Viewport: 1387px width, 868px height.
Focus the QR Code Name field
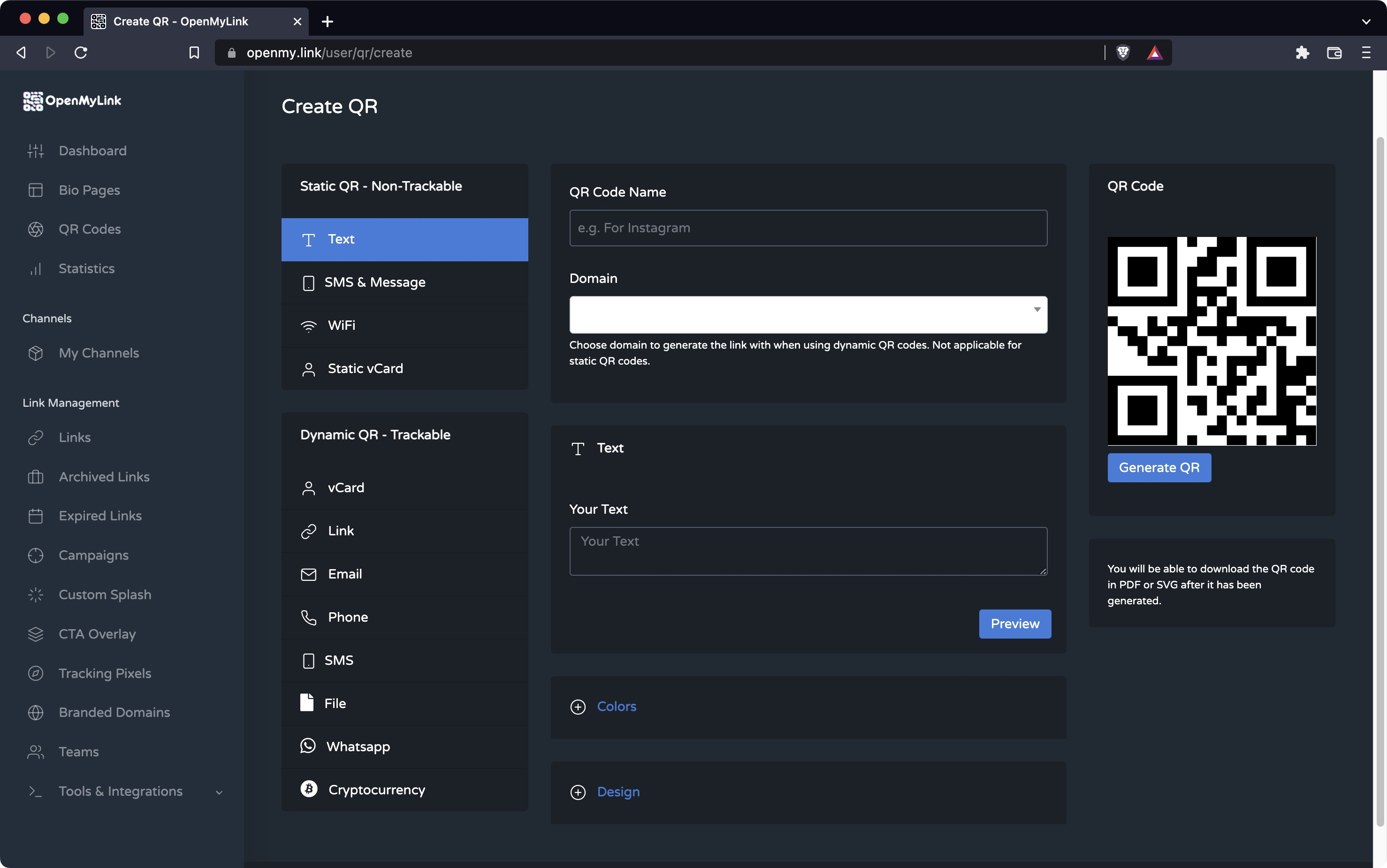[808, 228]
